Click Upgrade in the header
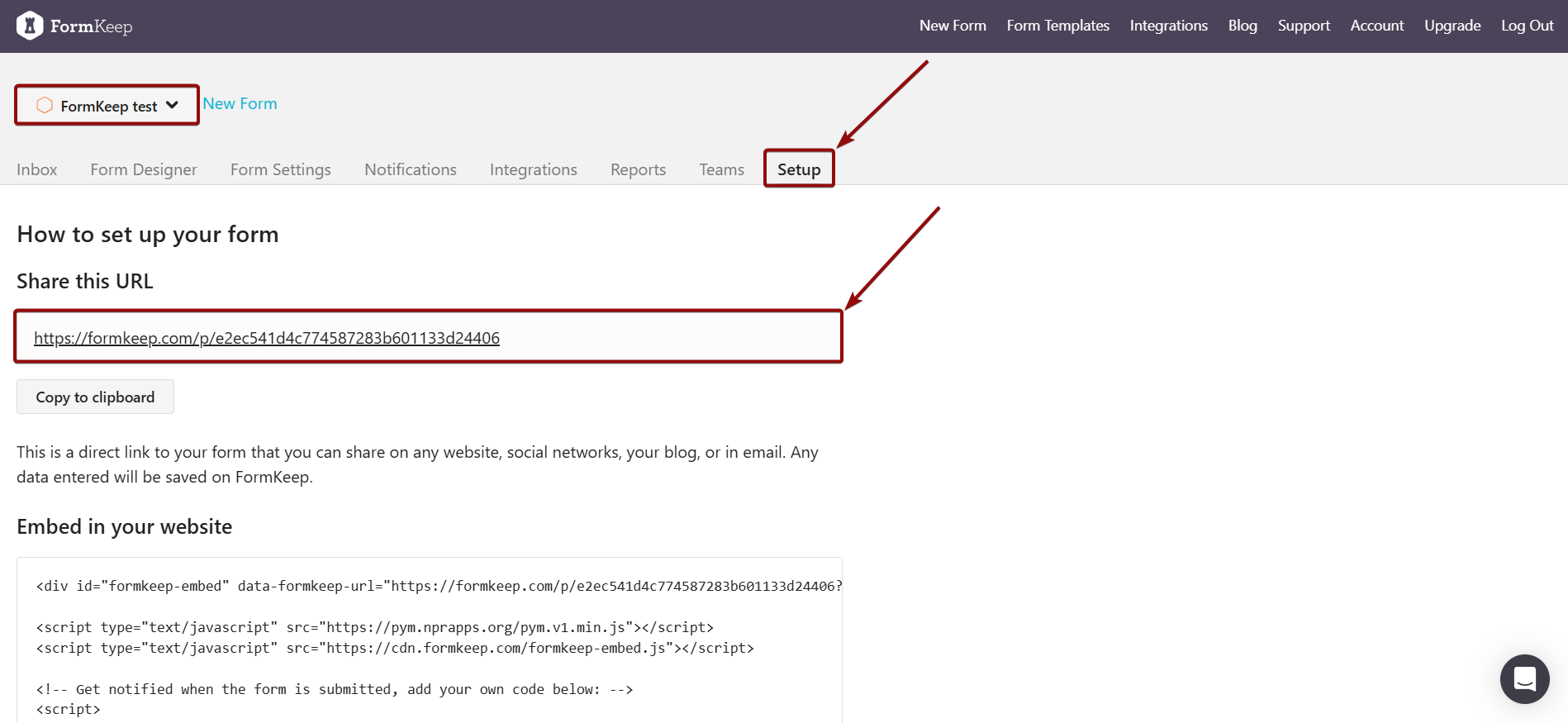 [1452, 26]
